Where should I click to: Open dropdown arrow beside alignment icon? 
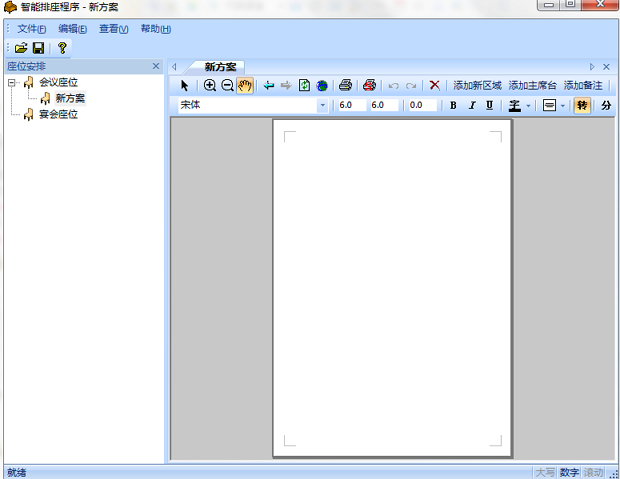(528, 106)
